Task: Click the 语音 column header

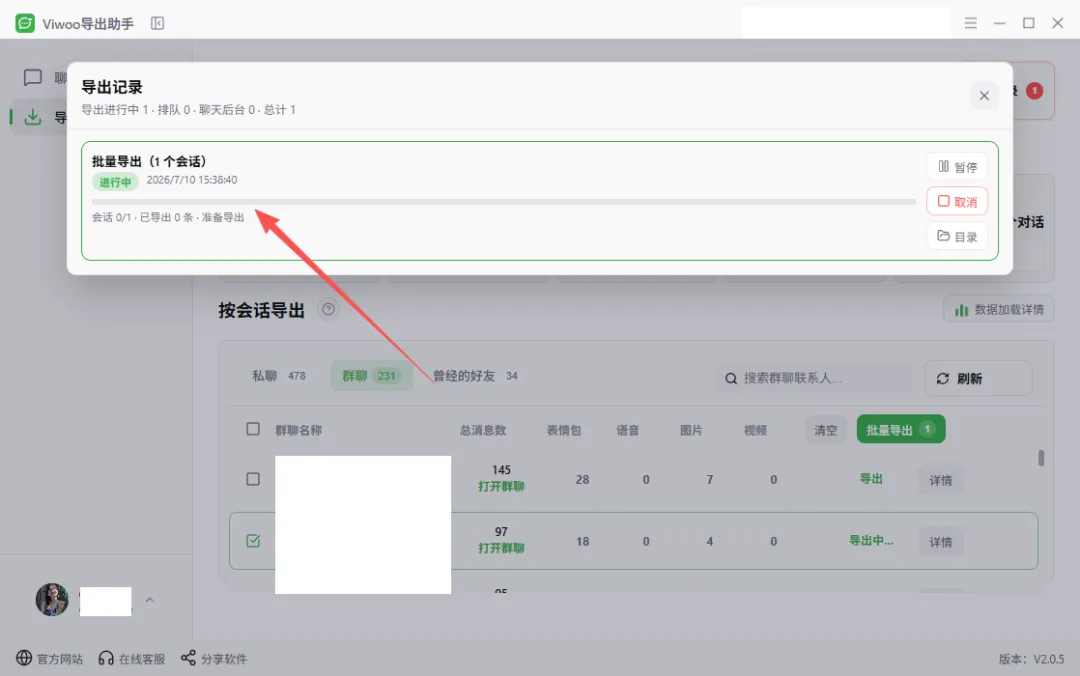Action: click(x=627, y=431)
